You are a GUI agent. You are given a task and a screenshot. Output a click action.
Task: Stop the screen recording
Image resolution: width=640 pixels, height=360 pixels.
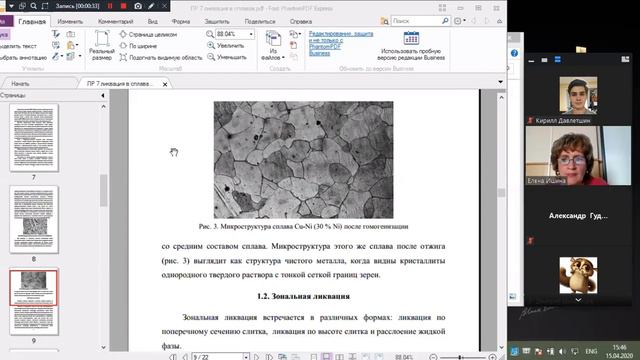tap(124, 6)
